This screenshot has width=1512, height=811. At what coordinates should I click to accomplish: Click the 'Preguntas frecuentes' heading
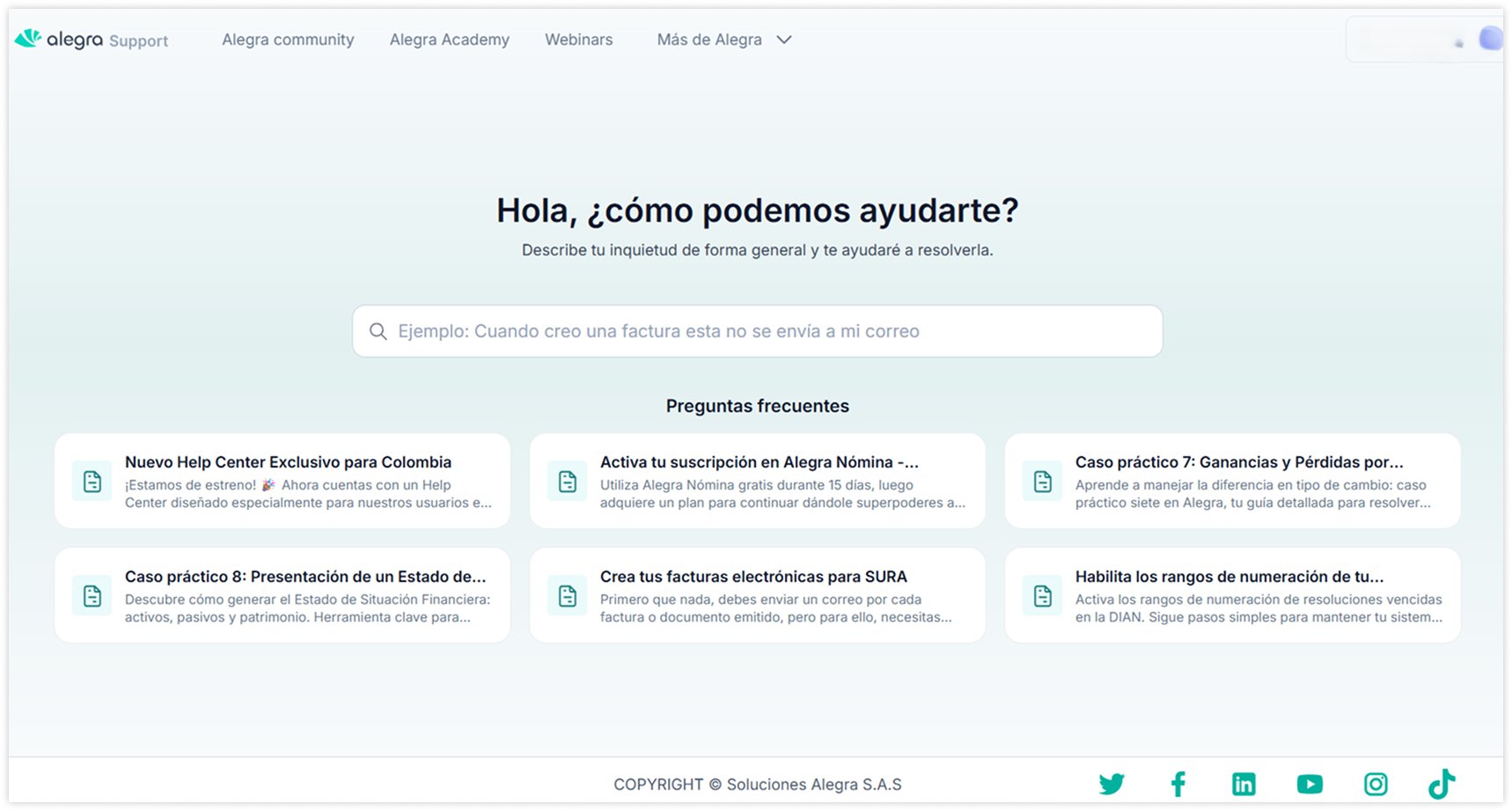(758, 406)
